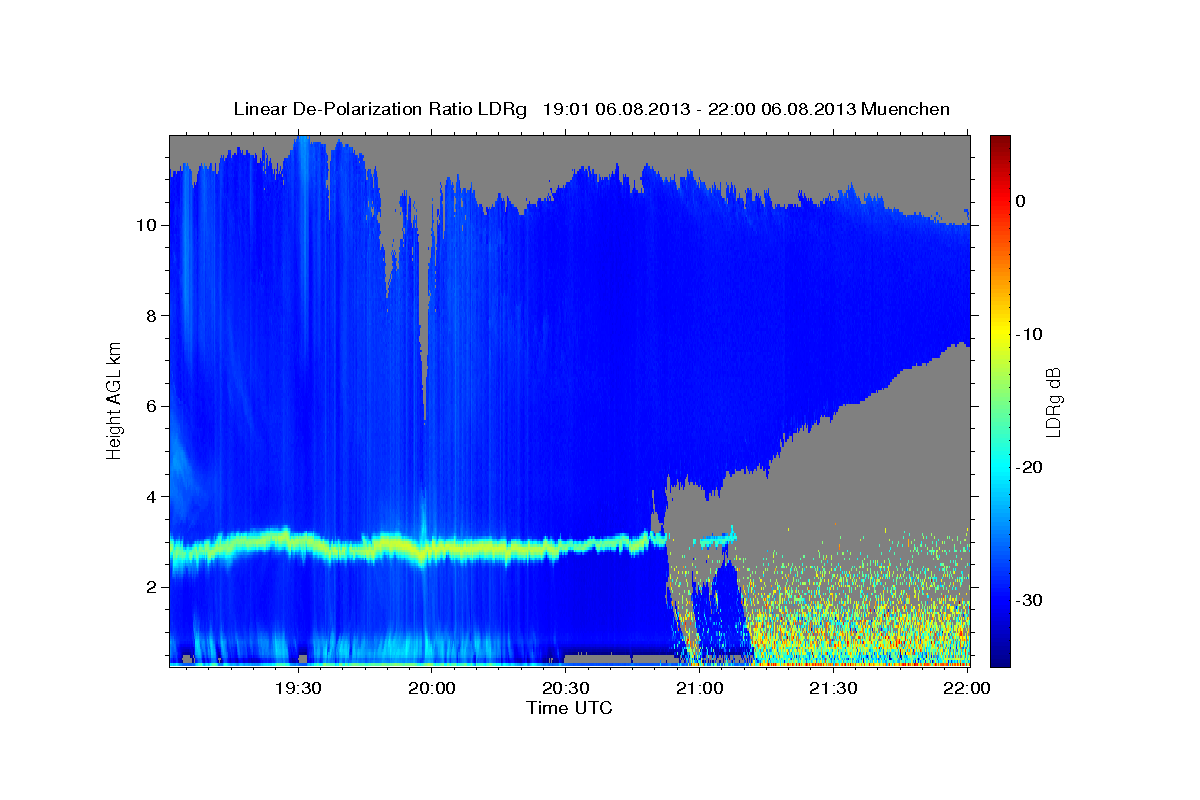
Task: Click the '22:00' time tick label
Action: coord(968,688)
